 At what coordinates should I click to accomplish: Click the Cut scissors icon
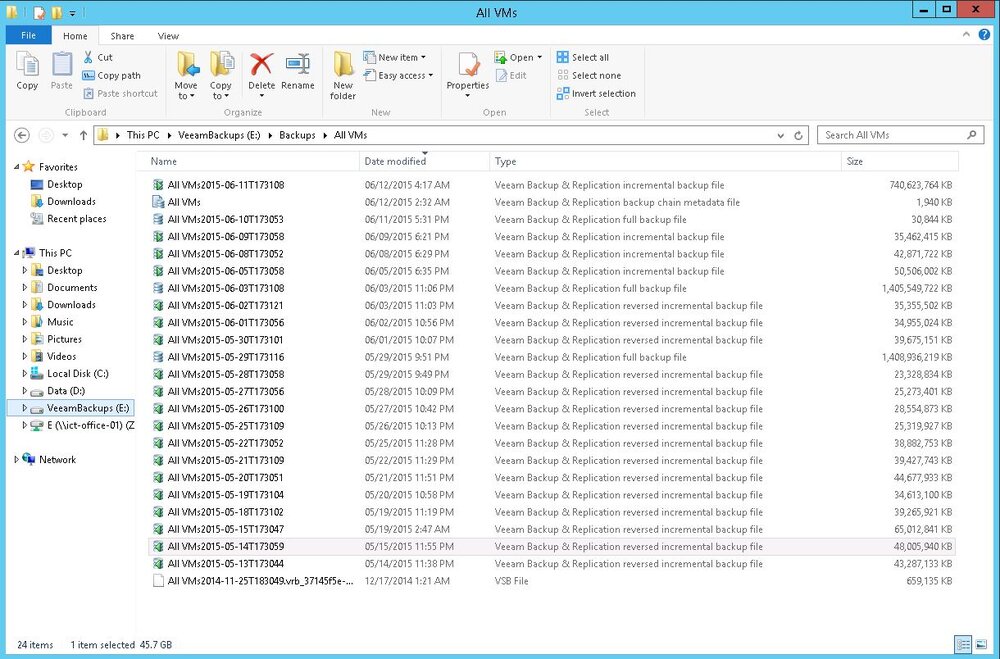coord(88,57)
